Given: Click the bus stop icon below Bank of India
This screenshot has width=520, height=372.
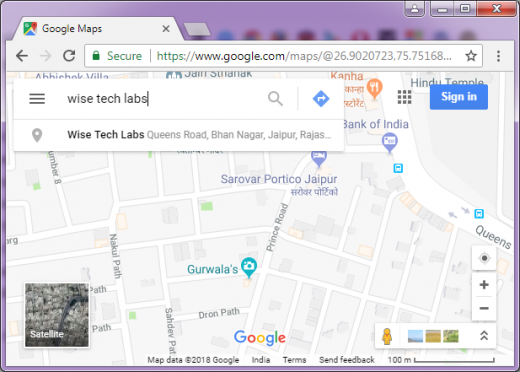Looking at the screenshot, I should (x=398, y=168).
